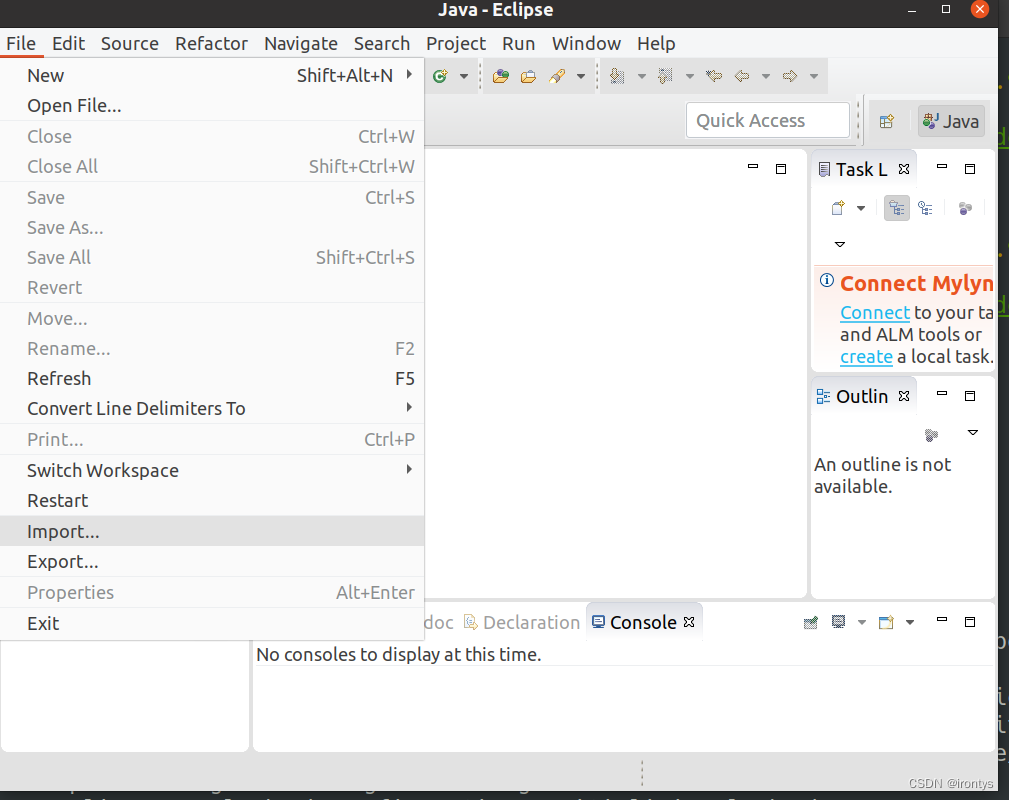The height and width of the screenshot is (800, 1009).
Task: Click the Forward navigation arrow icon
Action: 790,77
